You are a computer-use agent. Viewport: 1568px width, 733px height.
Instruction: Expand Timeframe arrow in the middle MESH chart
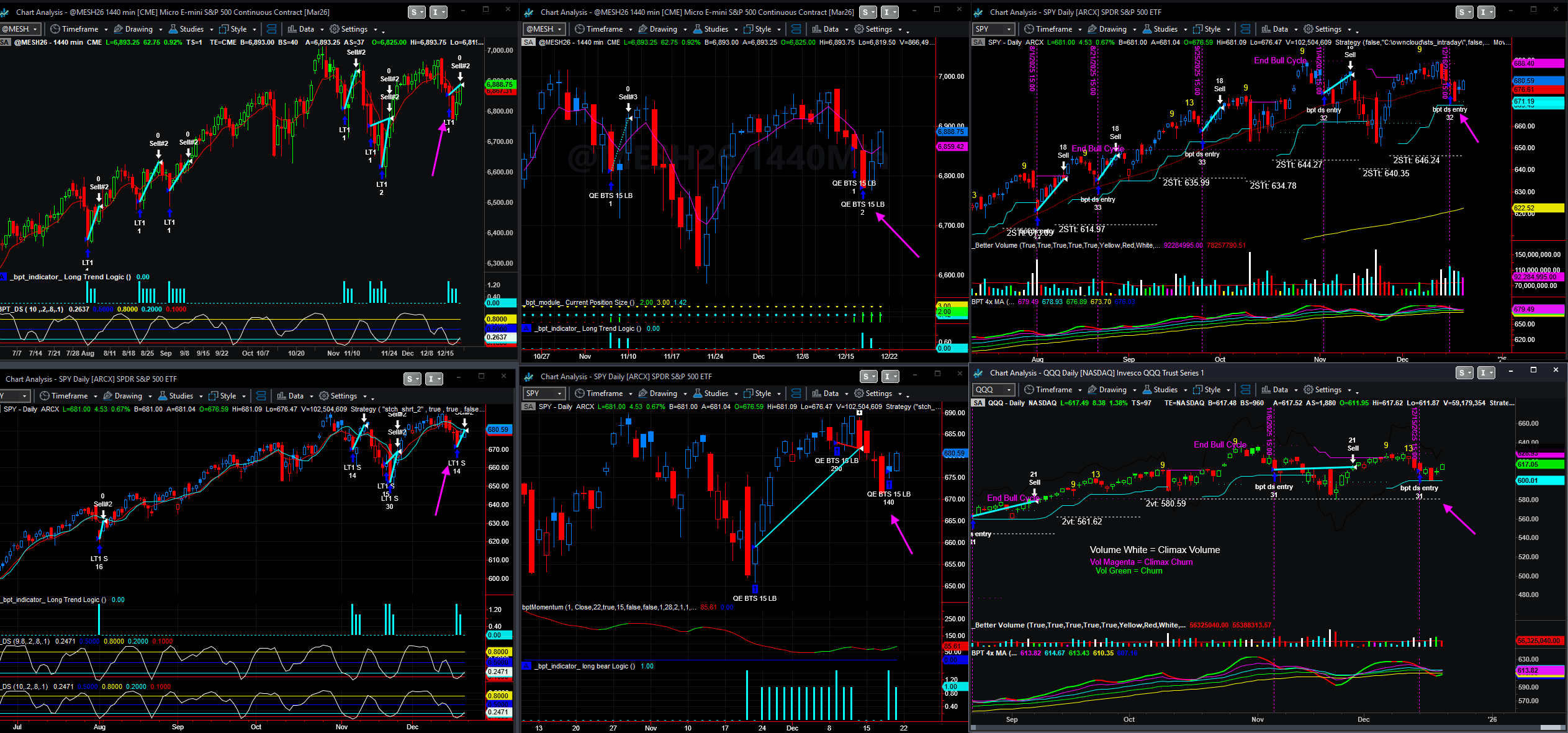click(x=631, y=30)
